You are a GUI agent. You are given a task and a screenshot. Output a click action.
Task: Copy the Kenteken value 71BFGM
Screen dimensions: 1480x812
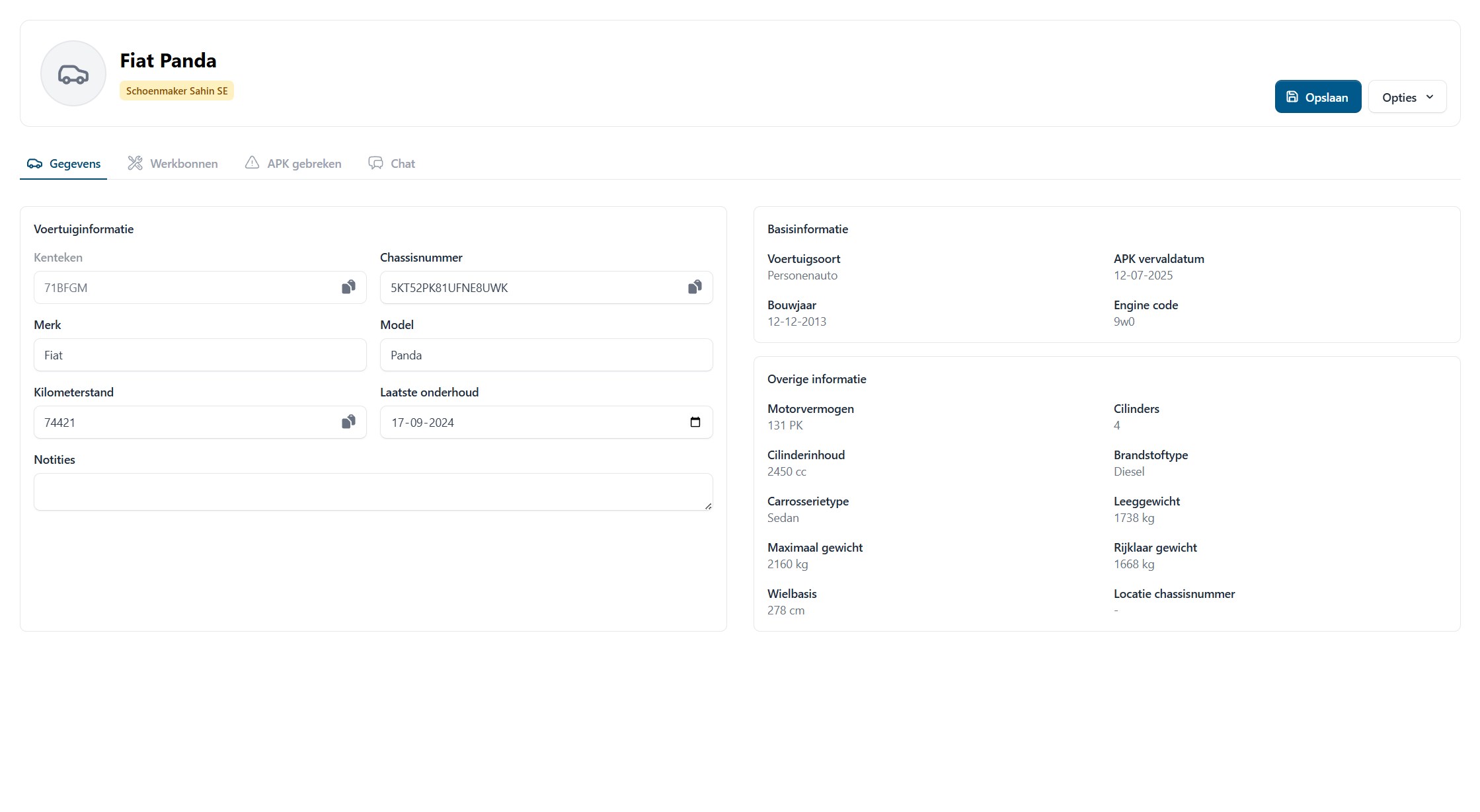[348, 287]
